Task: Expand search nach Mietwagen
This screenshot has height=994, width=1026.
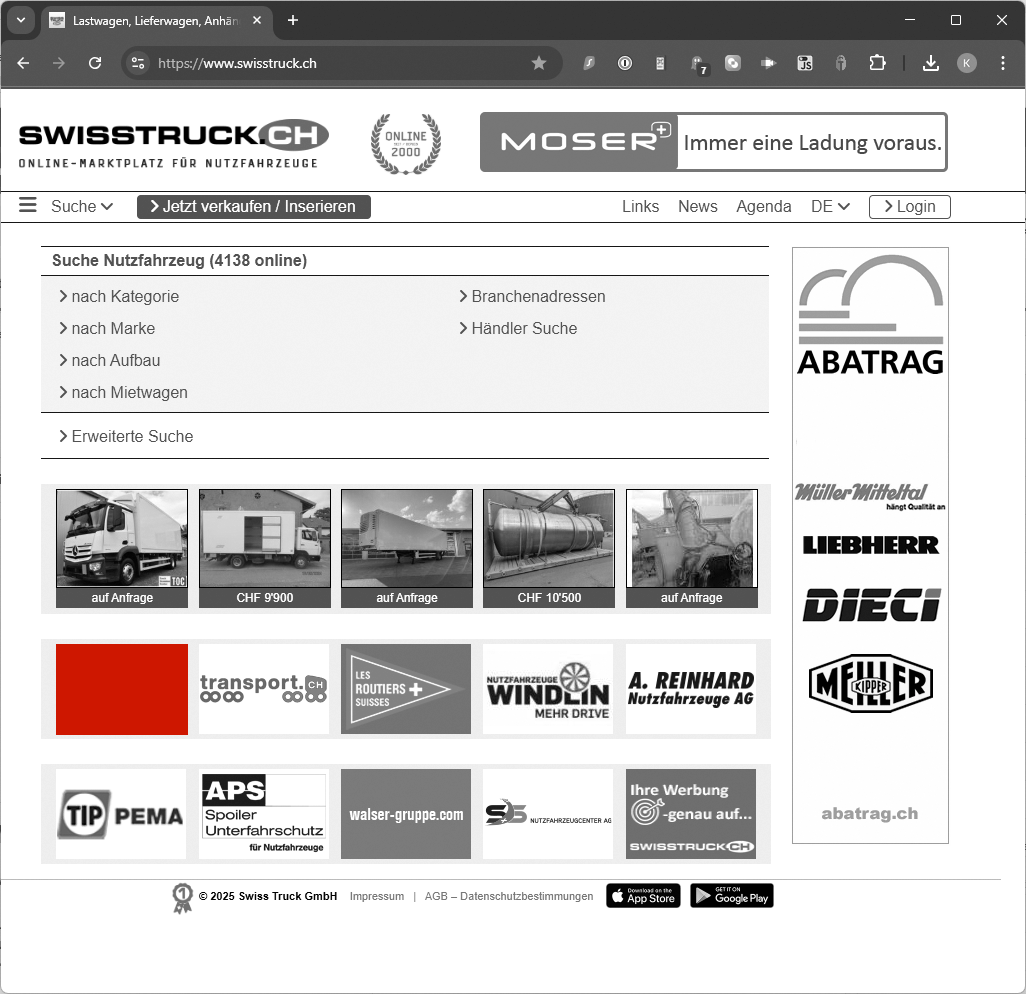Action: [123, 393]
